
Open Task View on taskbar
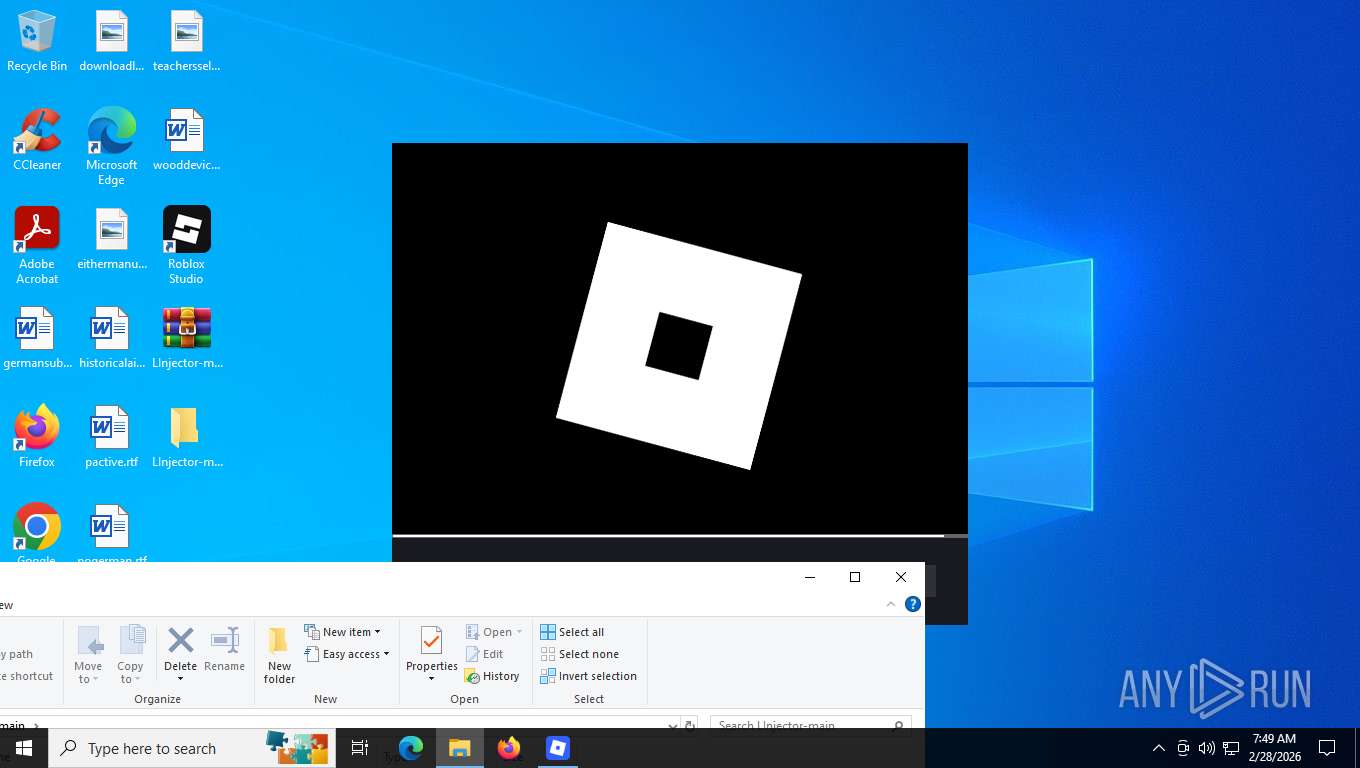360,748
